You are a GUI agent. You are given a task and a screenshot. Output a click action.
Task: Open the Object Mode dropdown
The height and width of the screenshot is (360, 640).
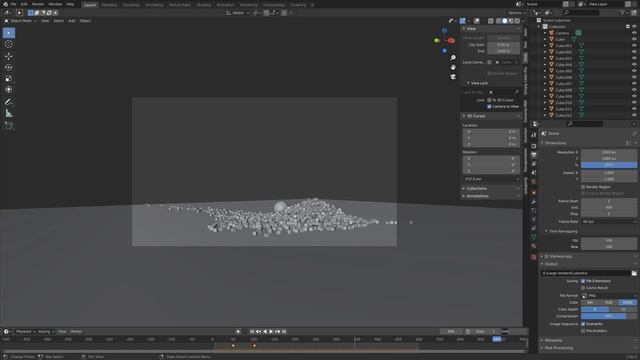[x=20, y=20]
